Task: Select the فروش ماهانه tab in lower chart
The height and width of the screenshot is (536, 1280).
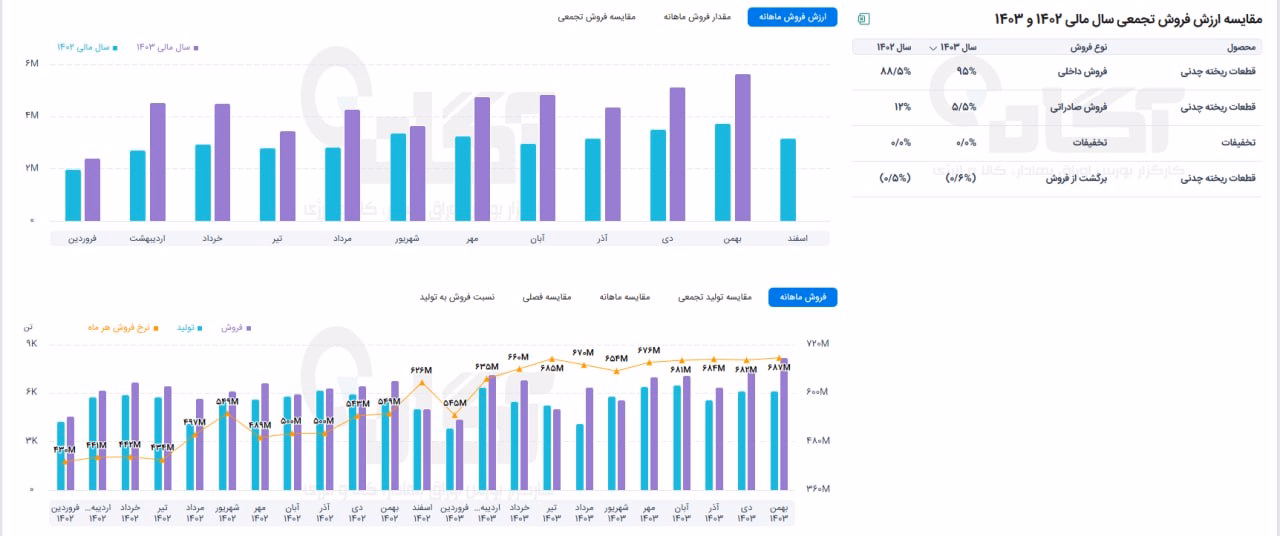Action: [803, 297]
